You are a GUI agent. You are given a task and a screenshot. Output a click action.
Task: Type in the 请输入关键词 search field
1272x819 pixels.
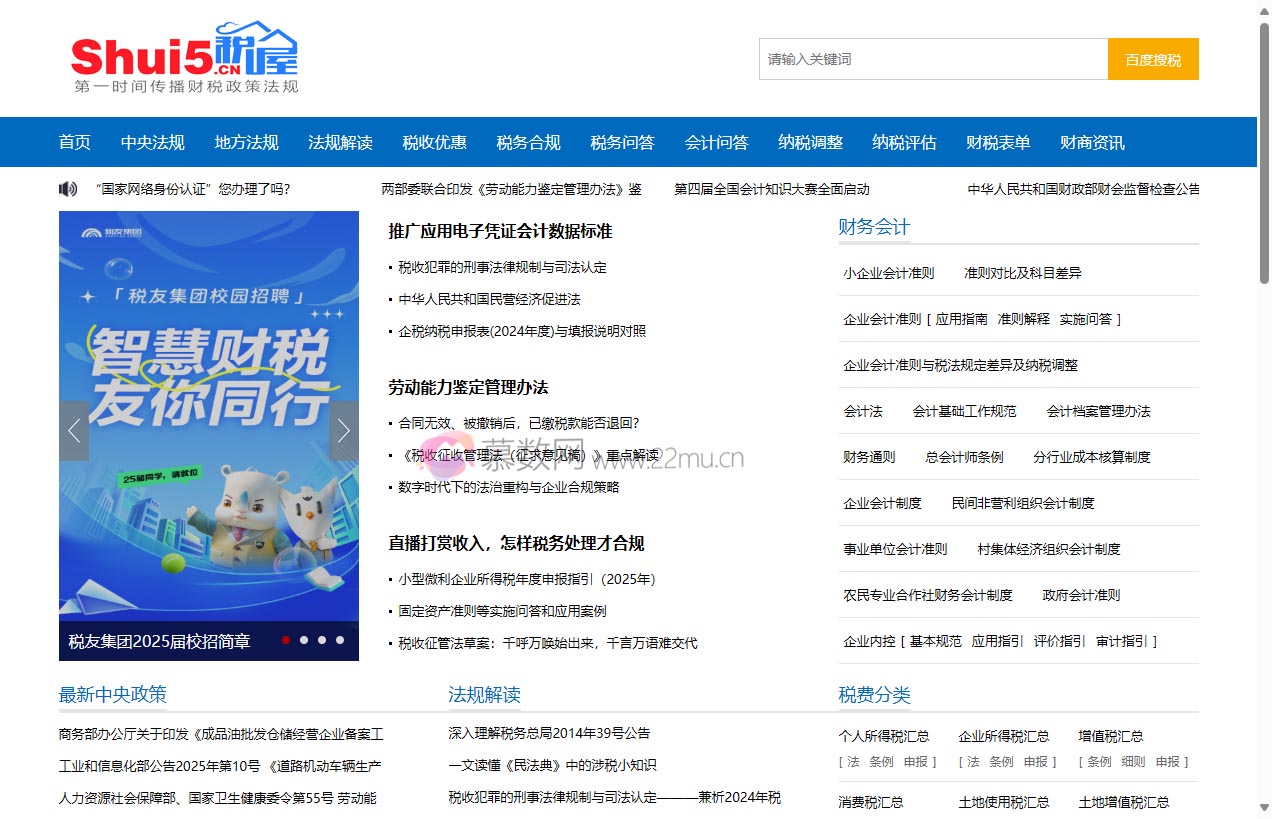(x=932, y=59)
